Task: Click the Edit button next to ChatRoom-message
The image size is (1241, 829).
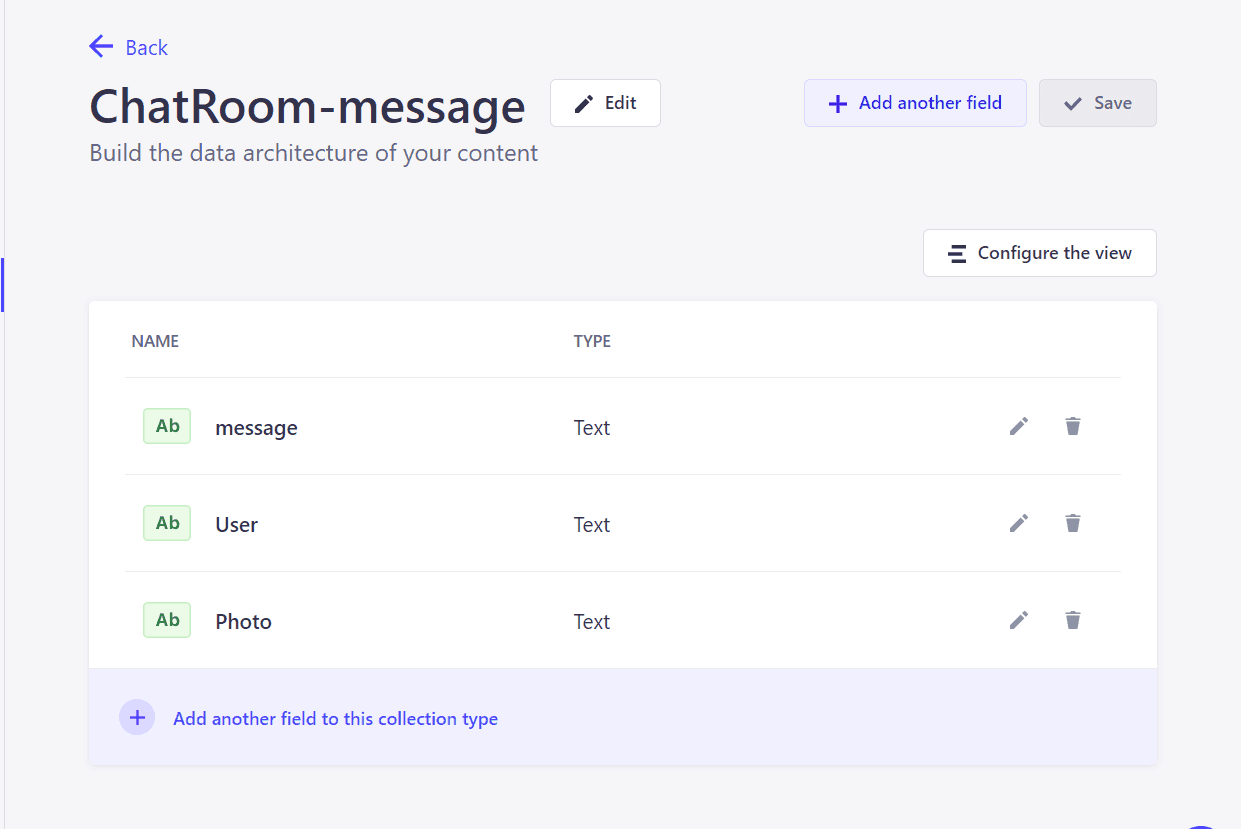Action: [x=605, y=103]
